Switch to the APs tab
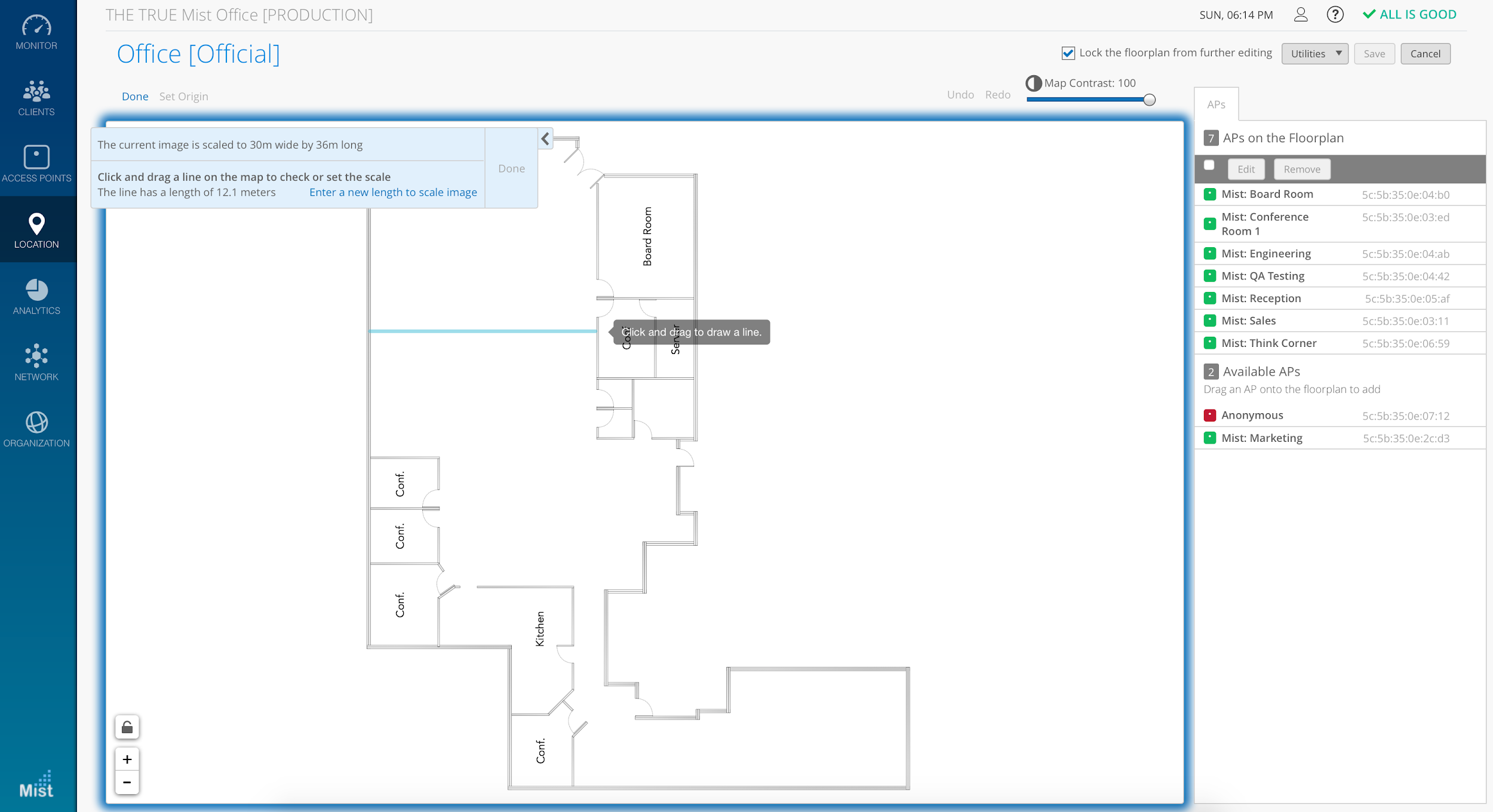Image resolution: width=1493 pixels, height=812 pixels. coord(1216,104)
